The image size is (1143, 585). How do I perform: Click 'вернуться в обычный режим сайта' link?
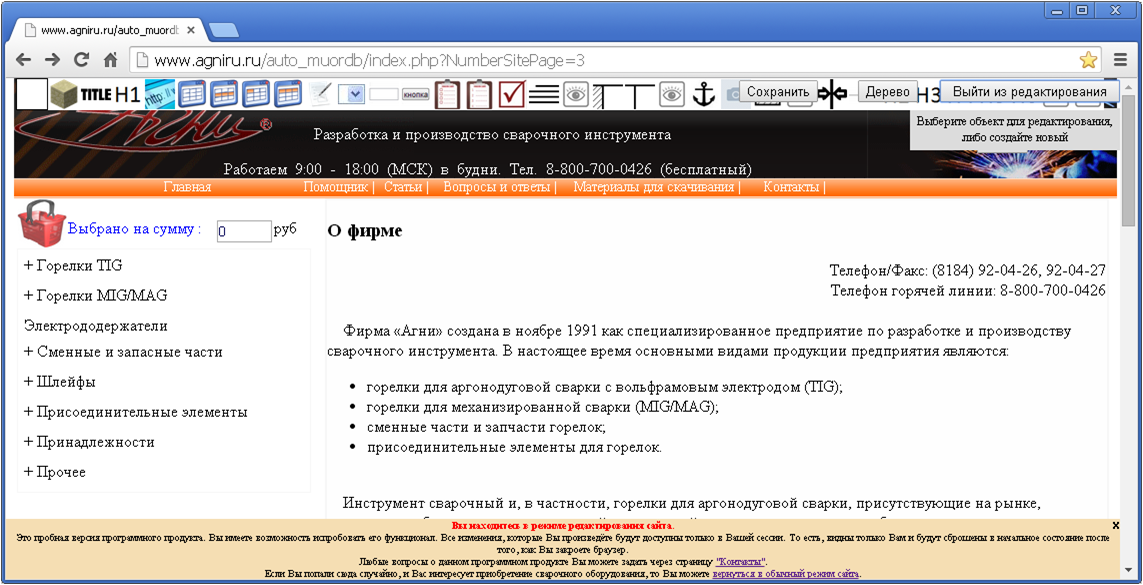pos(786,574)
